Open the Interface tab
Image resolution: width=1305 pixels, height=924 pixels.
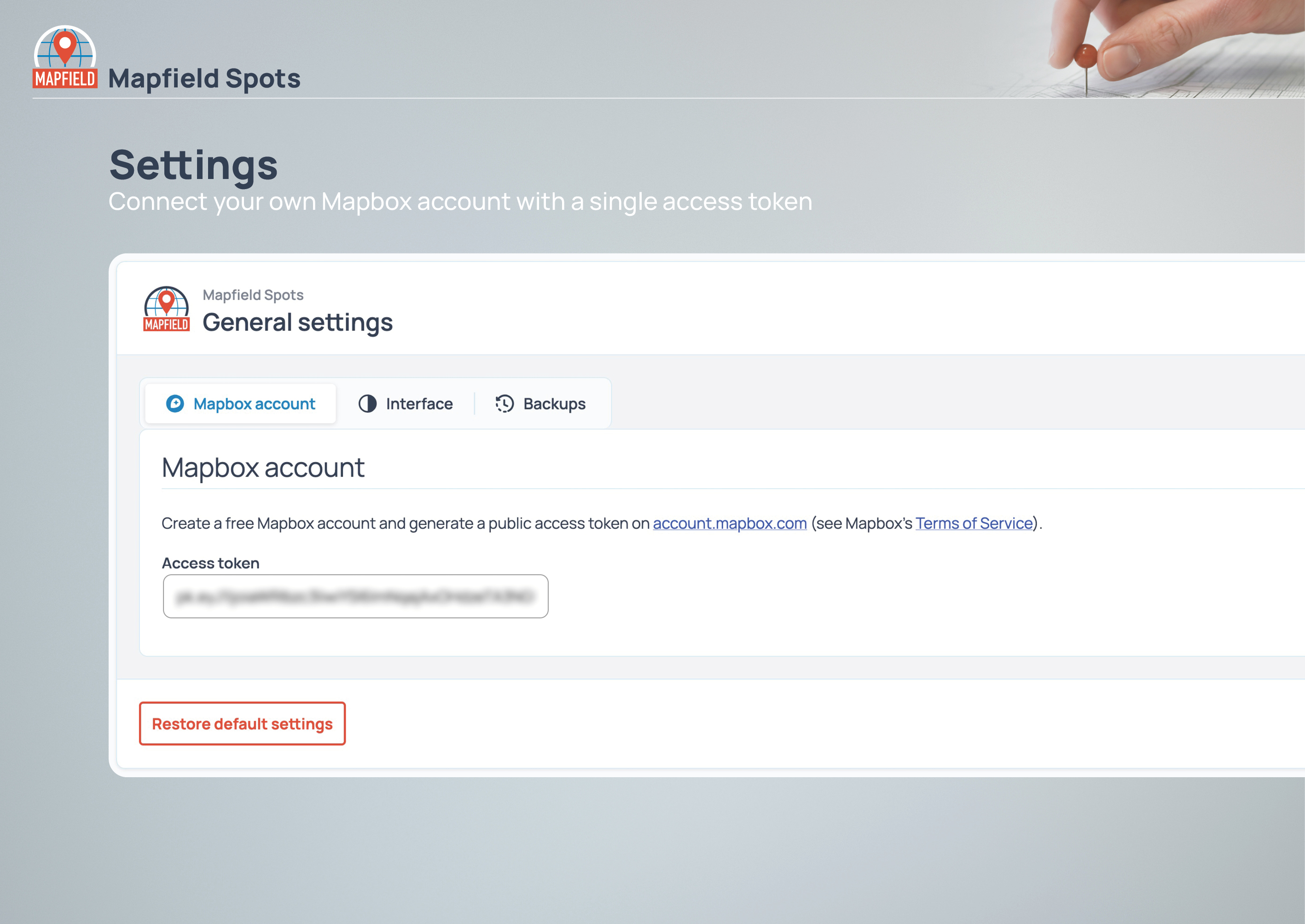click(x=406, y=404)
